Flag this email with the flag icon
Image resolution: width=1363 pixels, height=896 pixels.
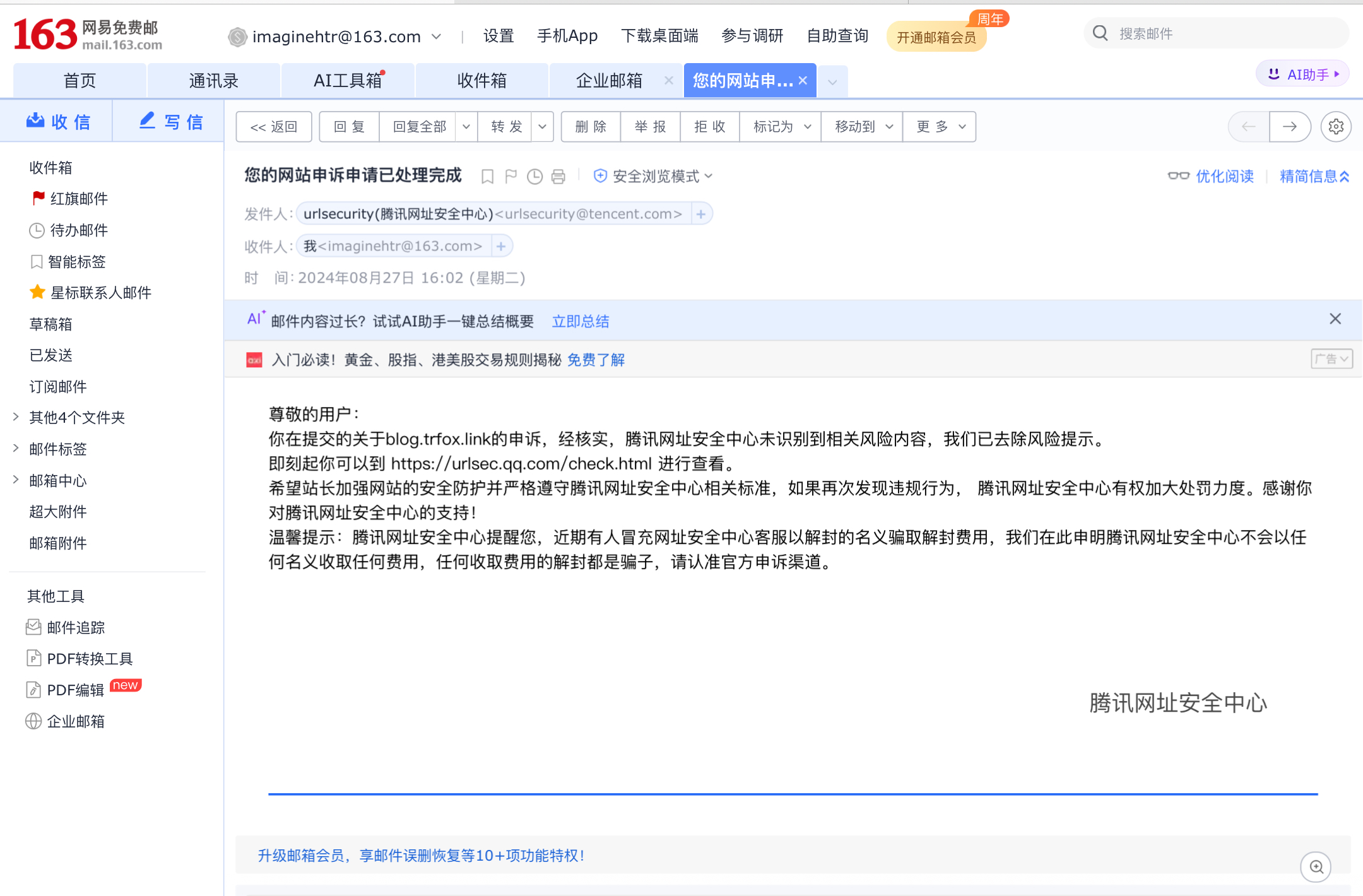click(x=510, y=177)
